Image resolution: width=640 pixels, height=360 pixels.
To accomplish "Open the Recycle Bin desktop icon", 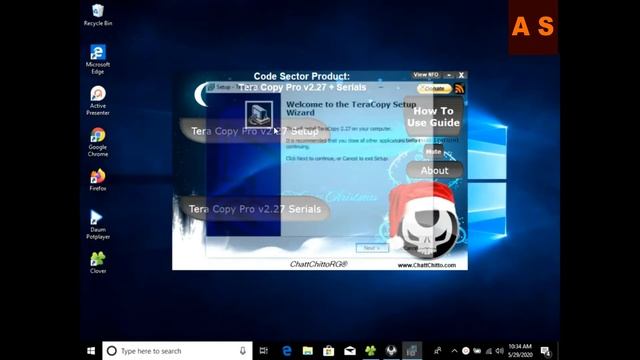I will point(98,15).
